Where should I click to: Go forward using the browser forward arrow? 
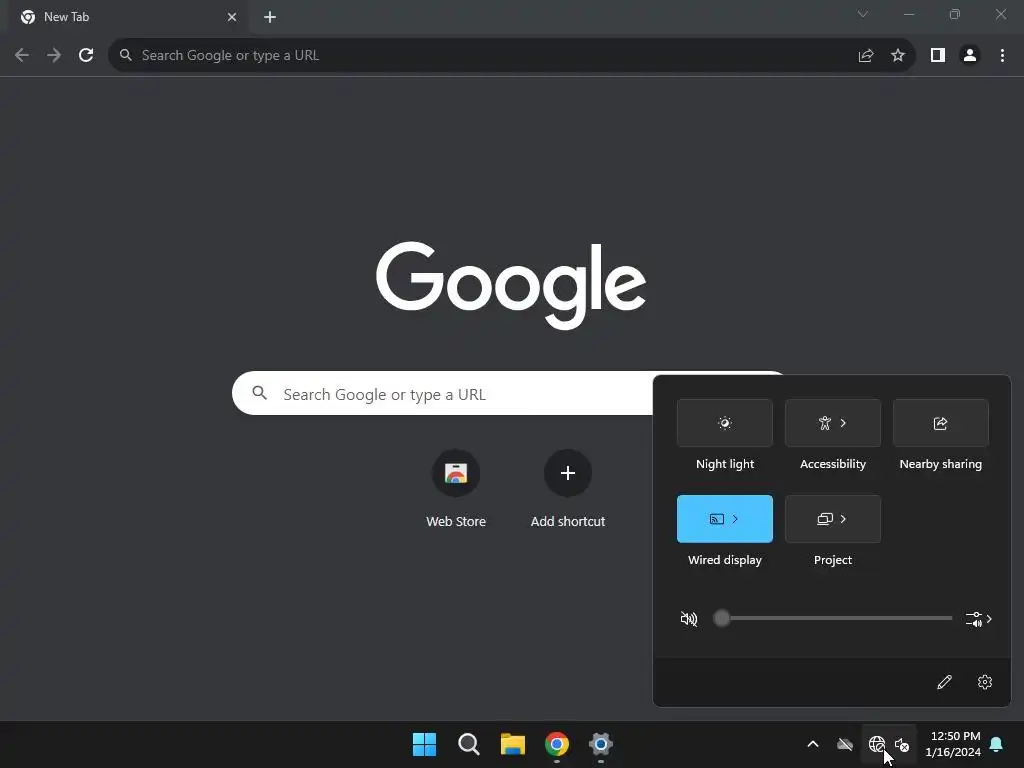coord(54,56)
